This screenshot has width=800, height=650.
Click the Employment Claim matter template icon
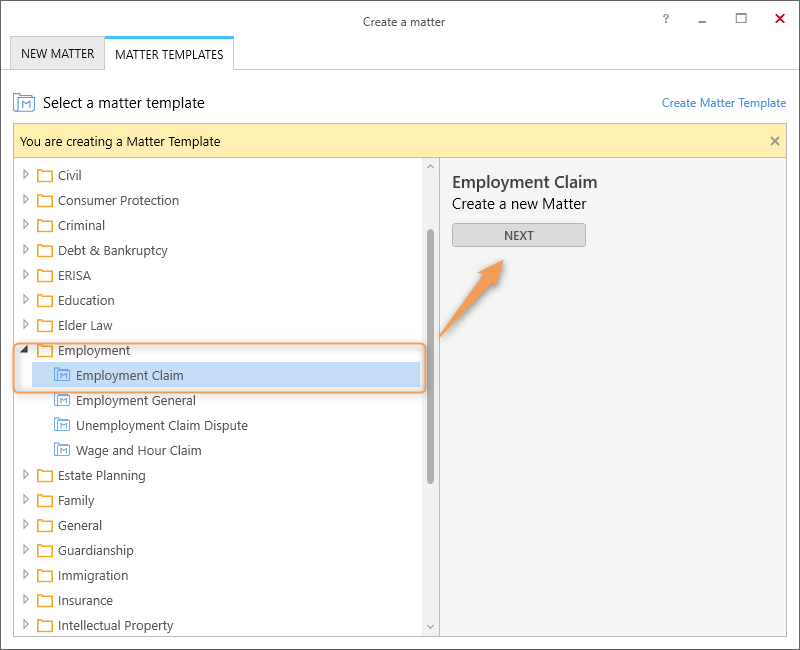(x=62, y=375)
